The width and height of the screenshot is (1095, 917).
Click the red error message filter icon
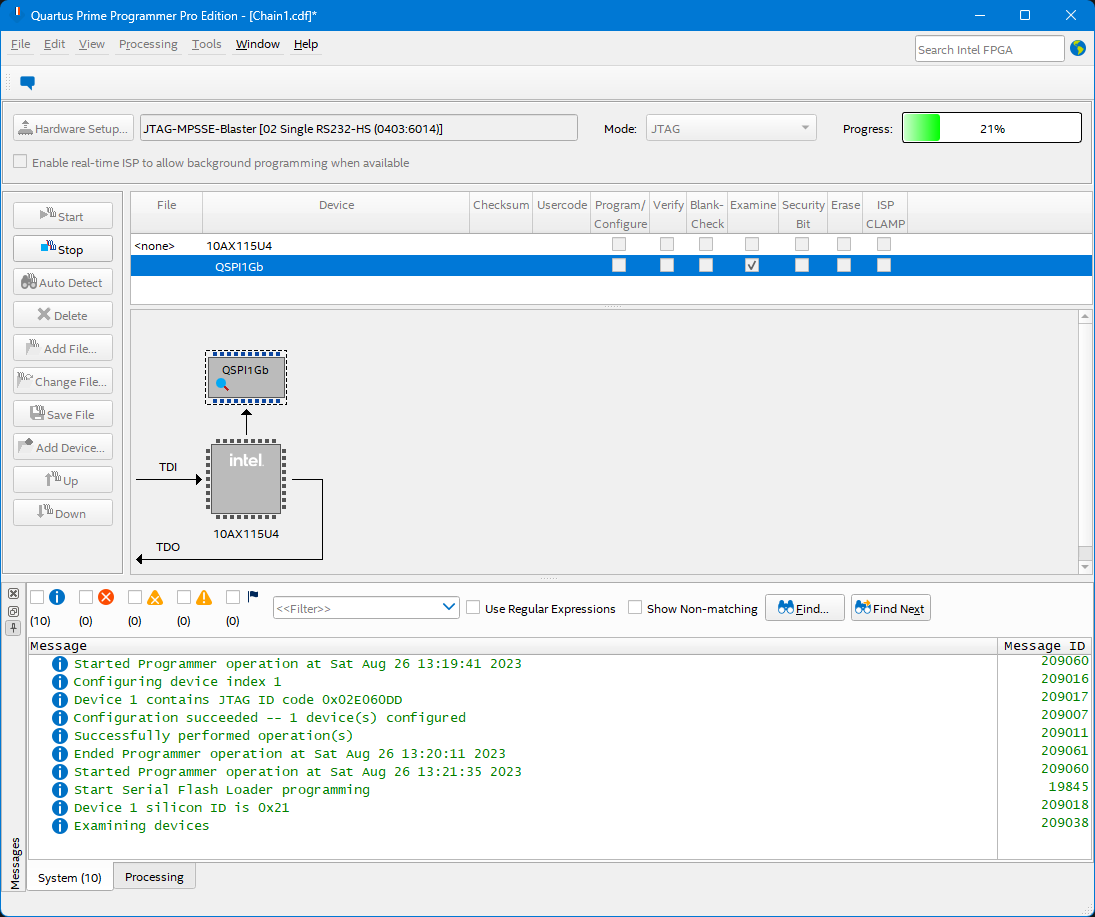point(106,597)
